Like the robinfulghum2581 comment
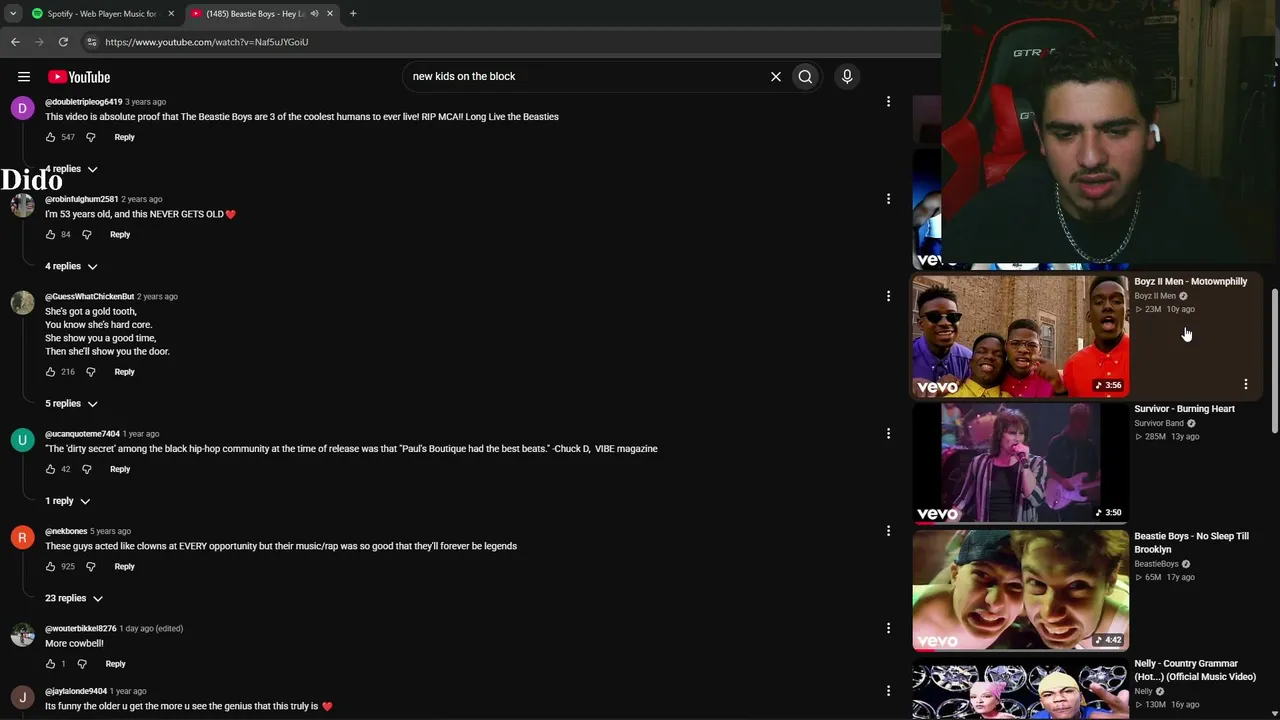The height and width of the screenshot is (720, 1280). [x=51, y=234]
